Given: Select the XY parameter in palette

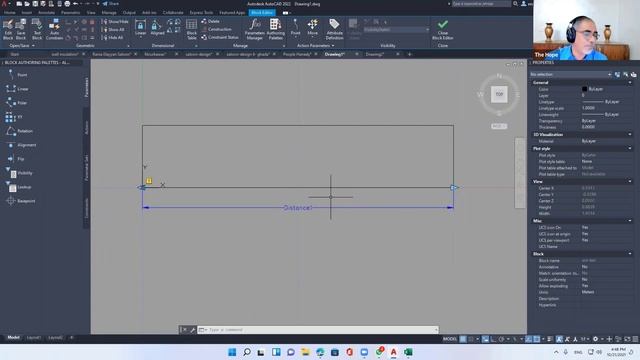Looking at the screenshot, I should [14, 117].
